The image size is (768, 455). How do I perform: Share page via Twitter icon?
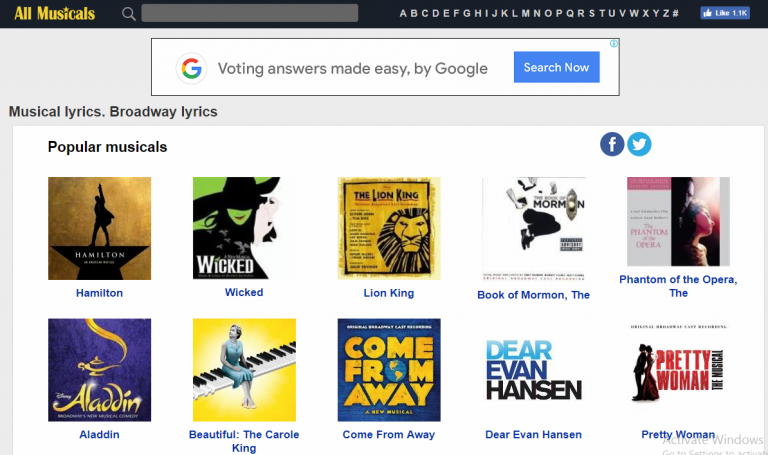point(639,144)
